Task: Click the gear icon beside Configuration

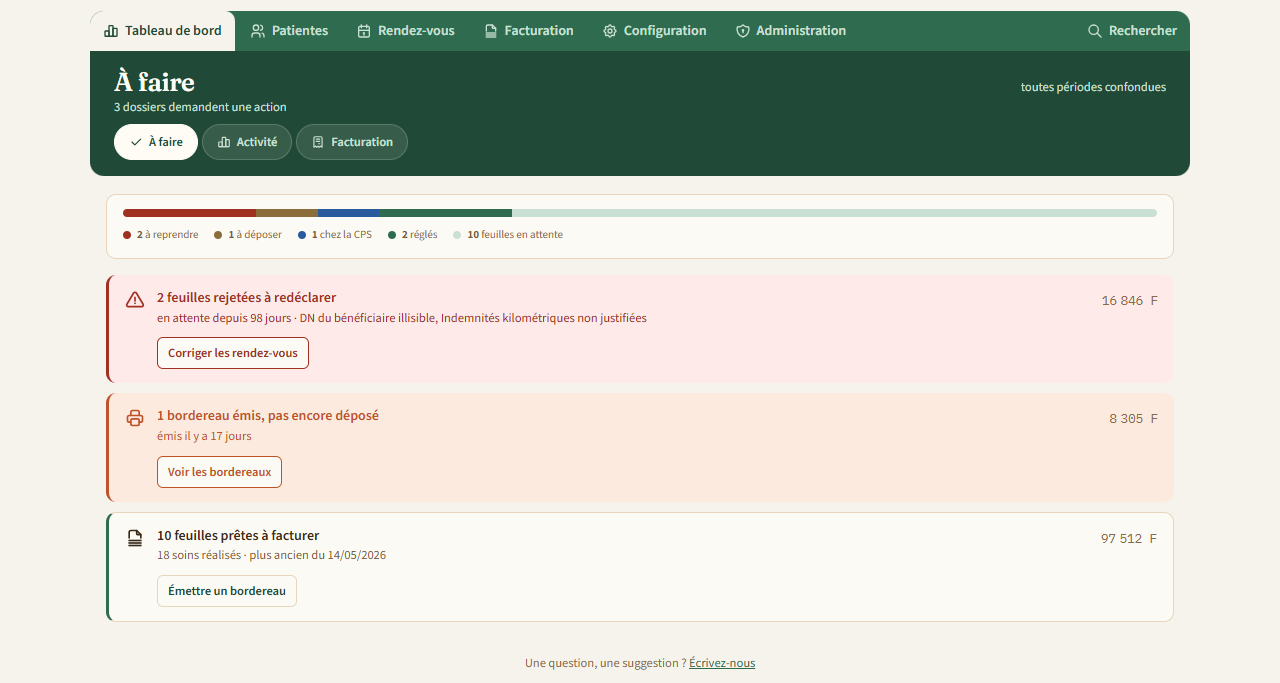Action: (610, 31)
